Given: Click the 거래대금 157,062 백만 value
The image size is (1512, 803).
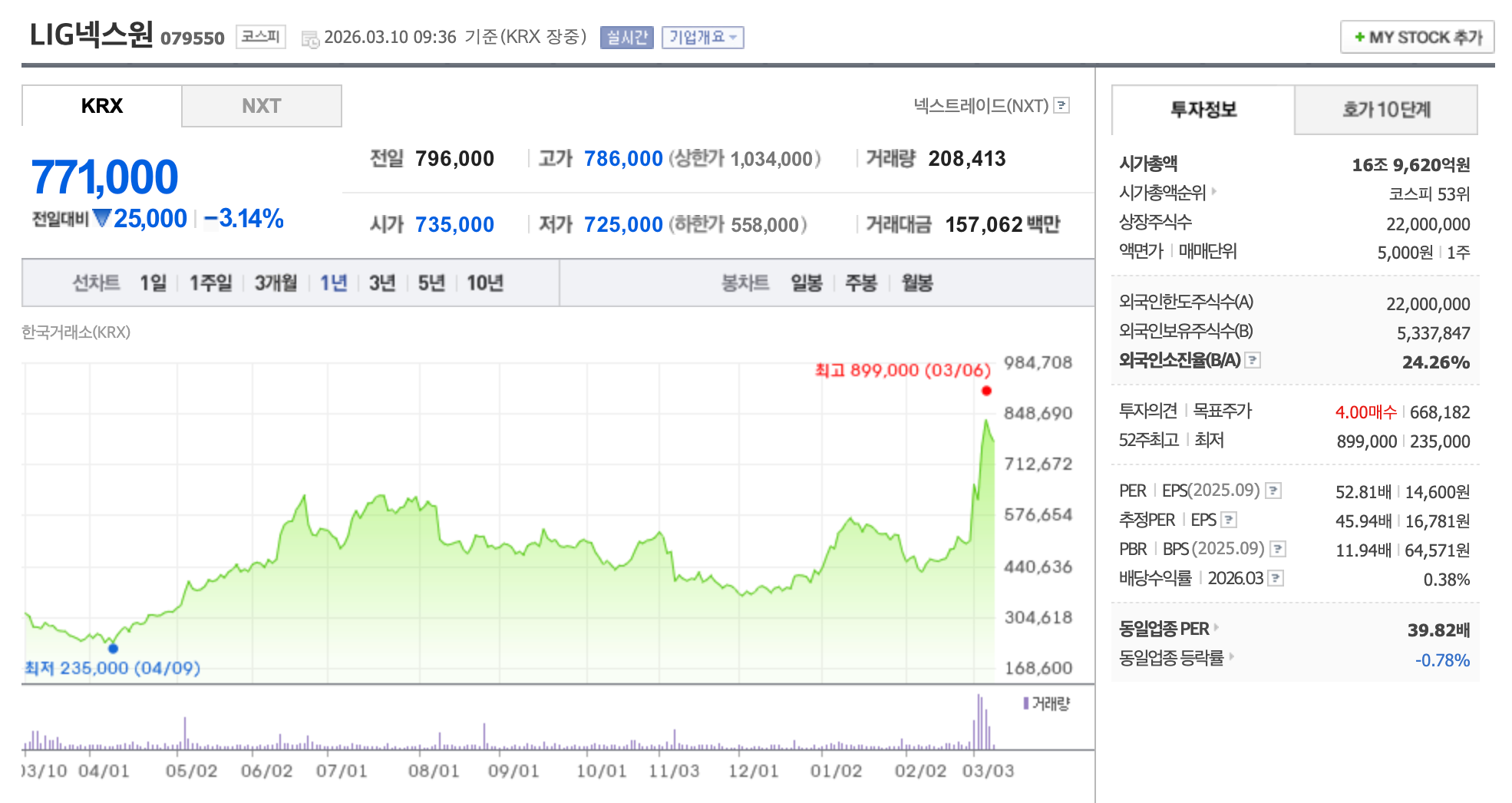Looking at the screenshot, I should click(1002, 225).
